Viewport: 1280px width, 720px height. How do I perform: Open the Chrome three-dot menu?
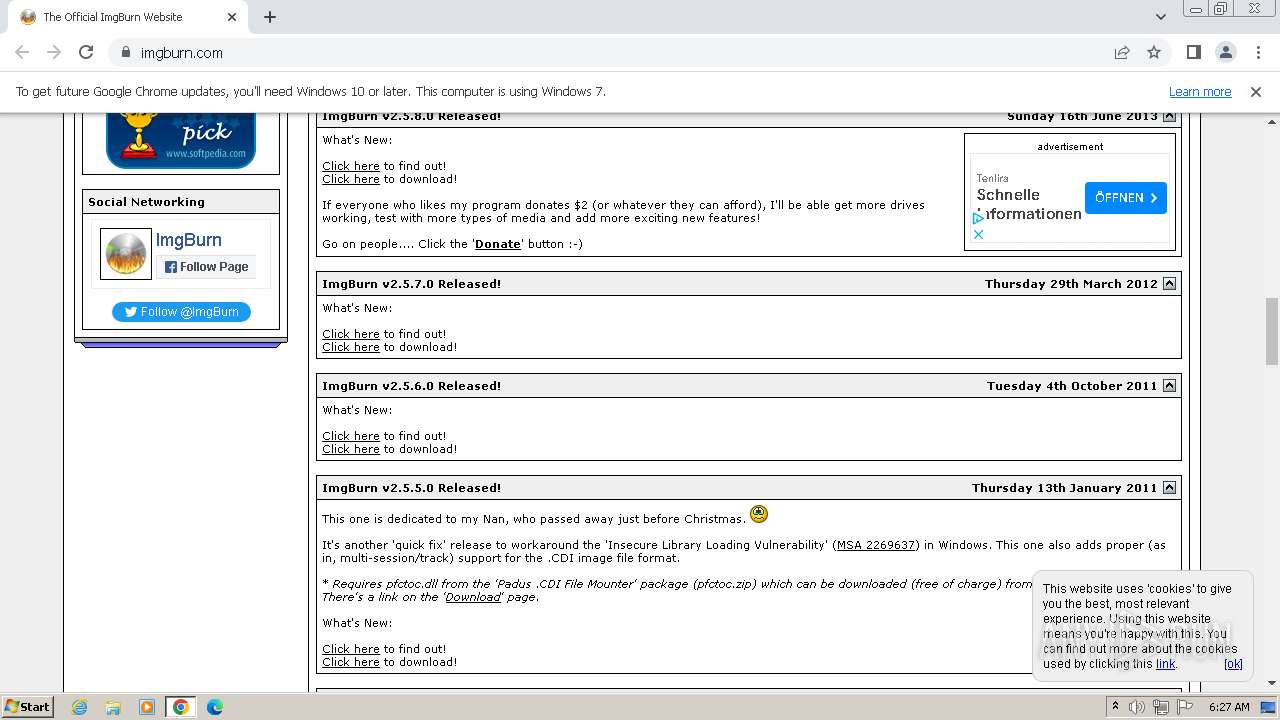click(x=1257, y=52)
